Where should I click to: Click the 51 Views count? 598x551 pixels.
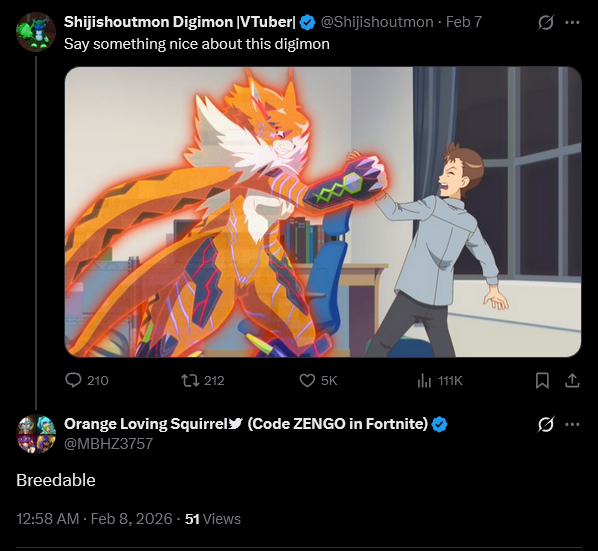[x=213, y=519]
